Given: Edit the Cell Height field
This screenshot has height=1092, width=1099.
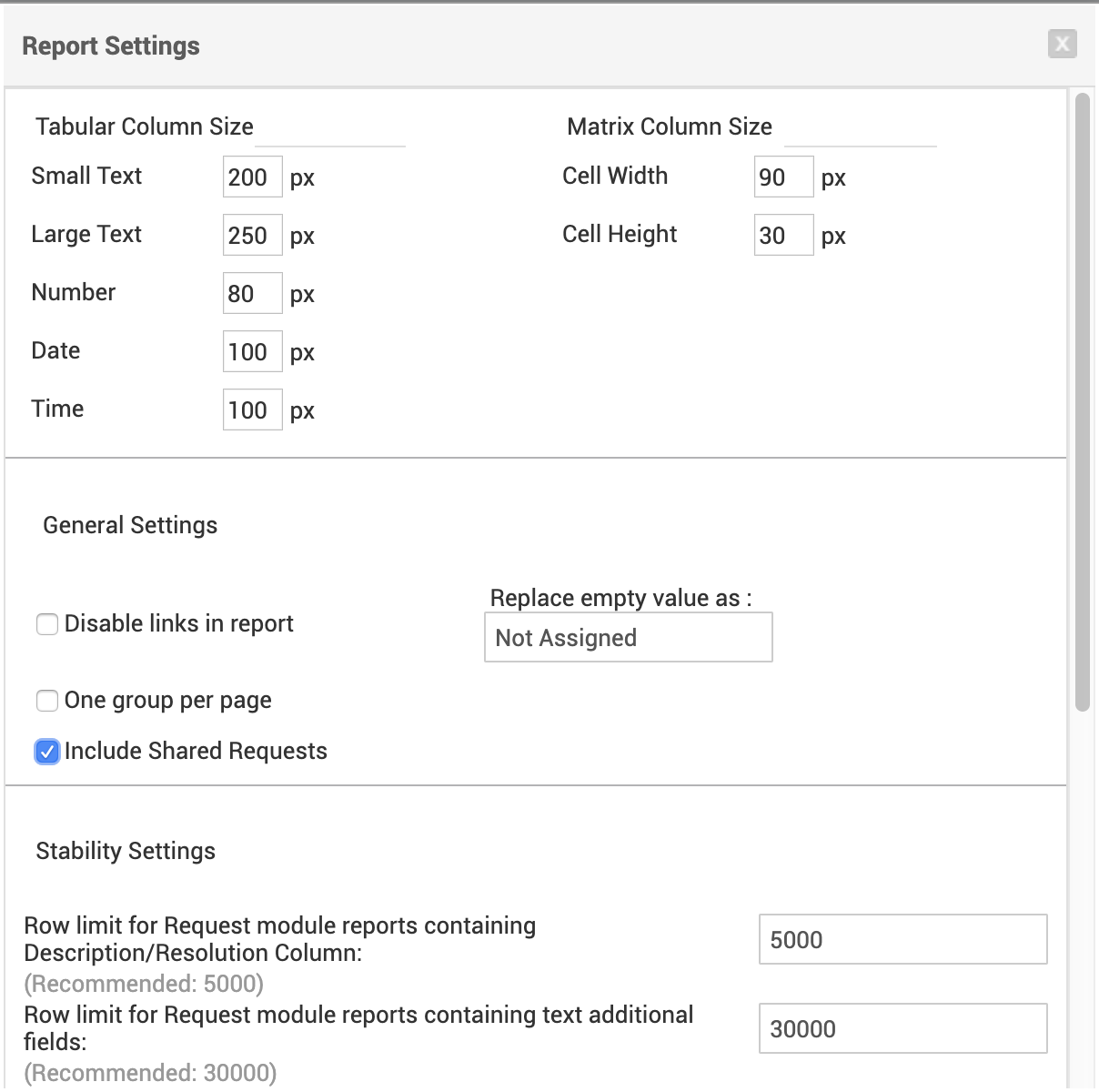Looking at the screenshot, I should coord(783,235).
